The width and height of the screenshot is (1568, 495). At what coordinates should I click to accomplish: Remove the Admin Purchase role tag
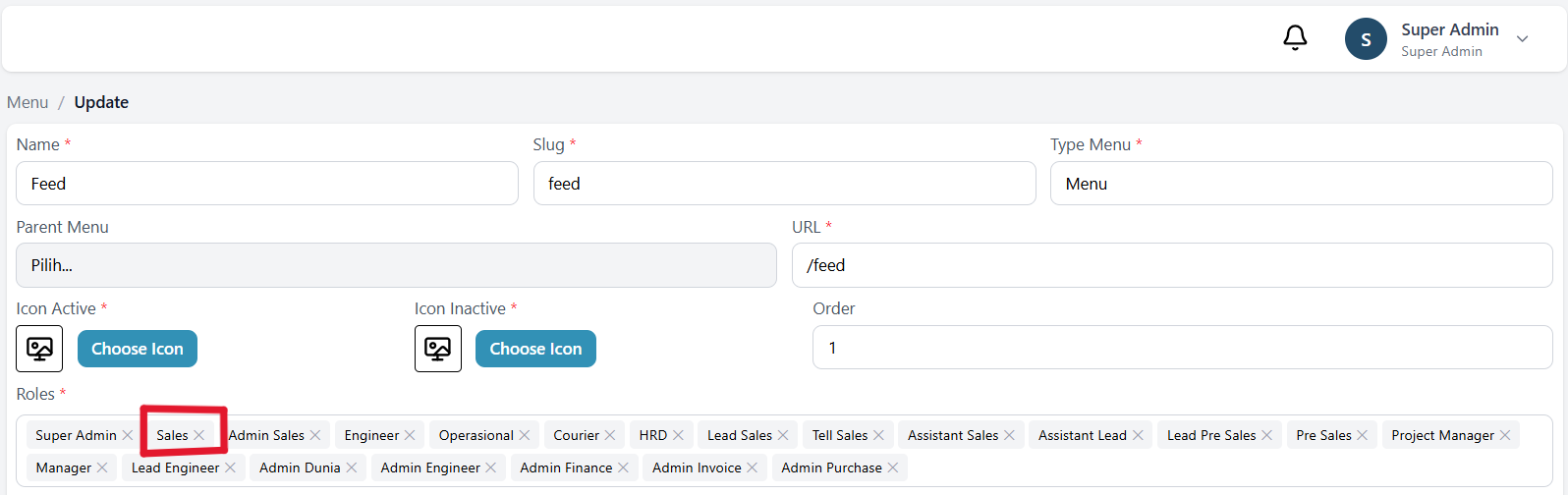coord(893,467)
